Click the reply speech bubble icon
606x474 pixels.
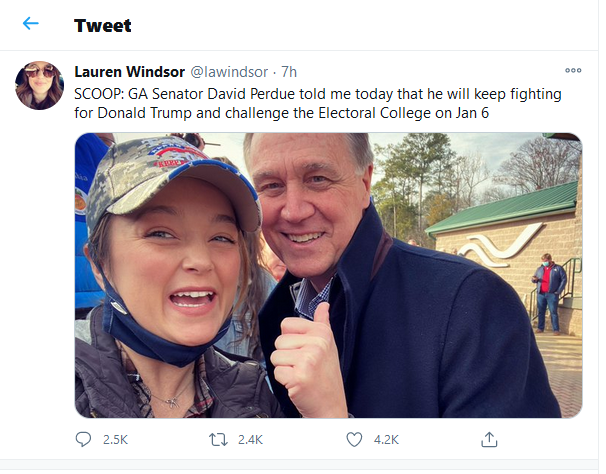click(84, 439)
